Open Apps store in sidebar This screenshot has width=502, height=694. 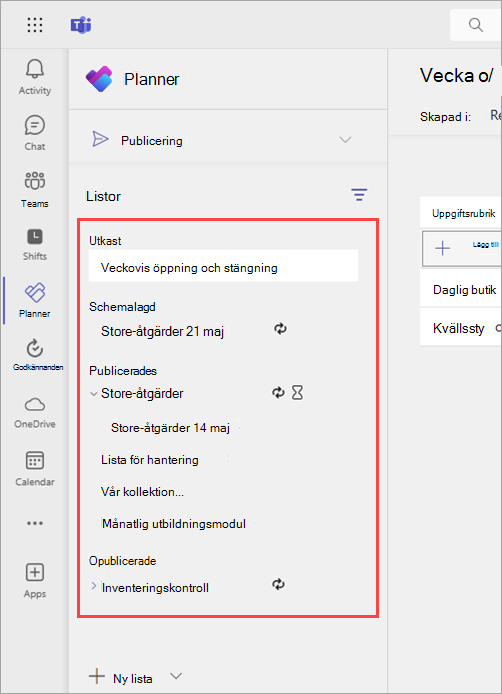click(x=35, y=581)
